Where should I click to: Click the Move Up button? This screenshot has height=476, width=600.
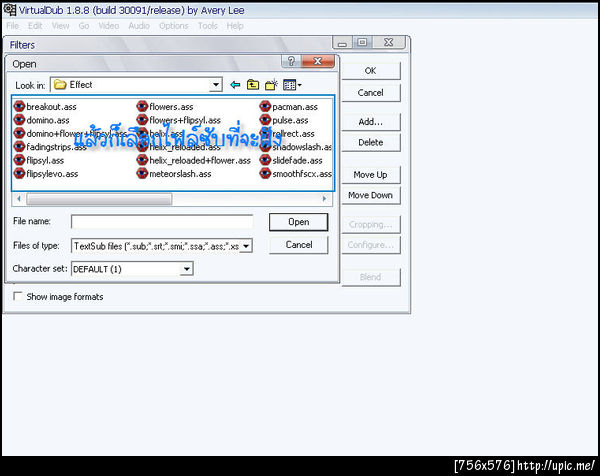370,175
